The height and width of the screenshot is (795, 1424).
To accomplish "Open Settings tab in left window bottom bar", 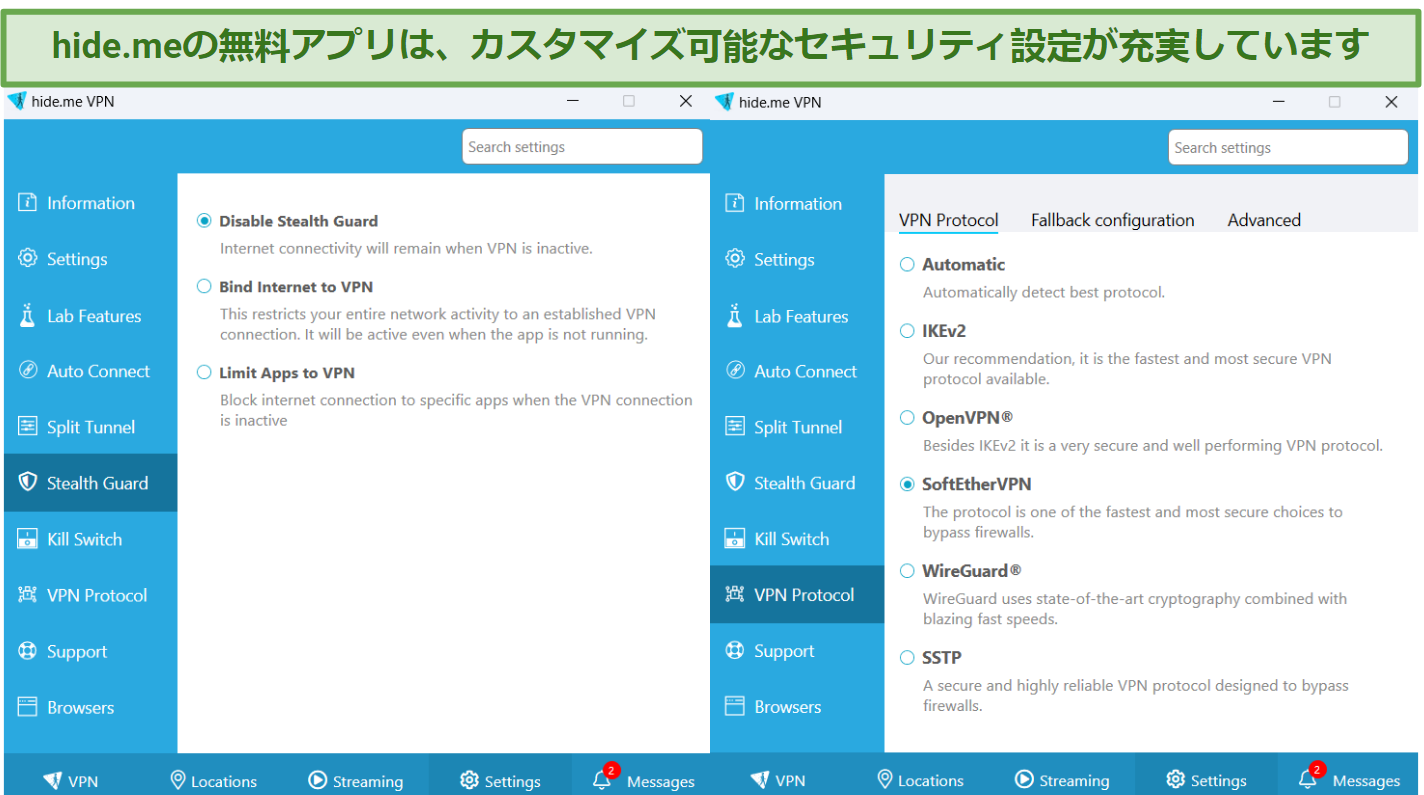I will click(x=500, y=781).
